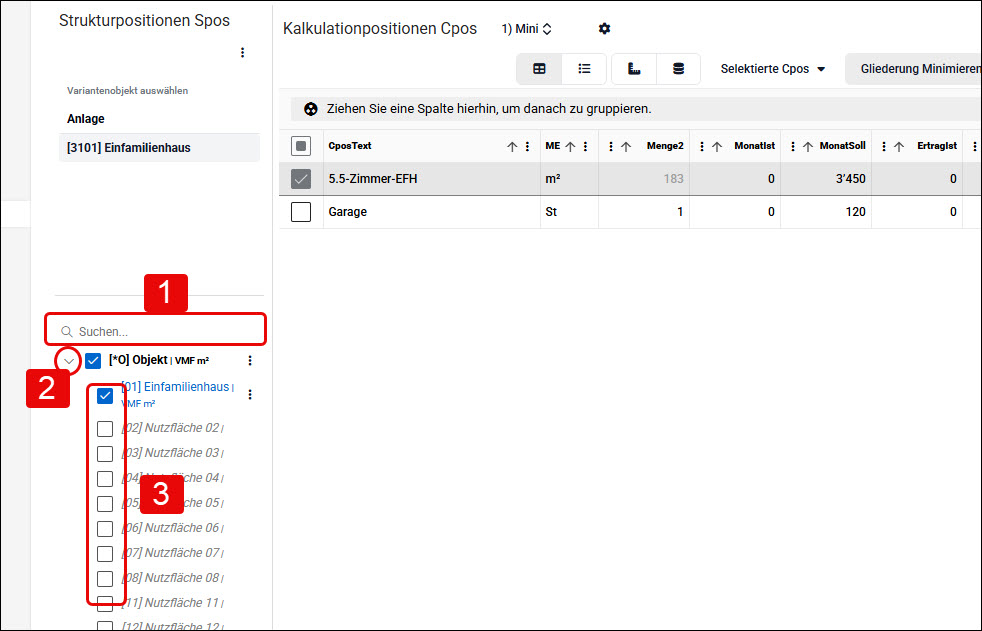
Task: Open the three-dot menu for [01] Einfamilienhaus
Action: (x=250, y=394)
